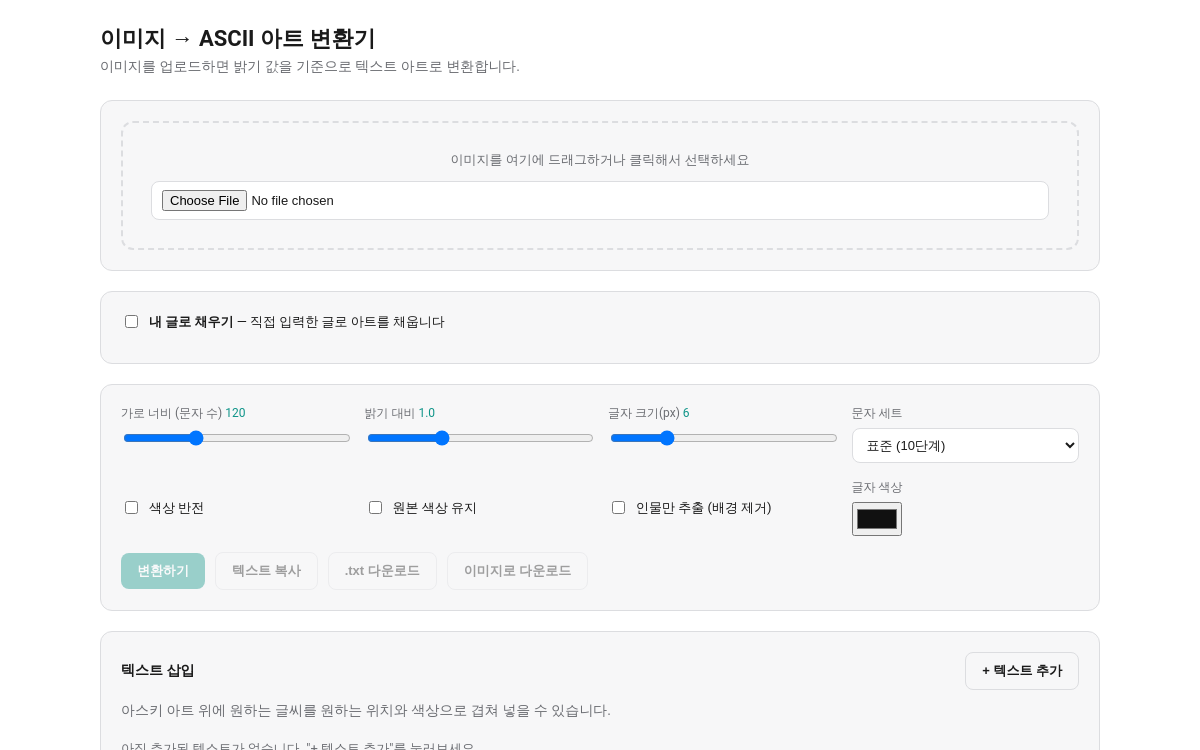Screen dimensions: 1200x750
Task: Click the 글자 크기 slider
Action: [x=724, y=438]
